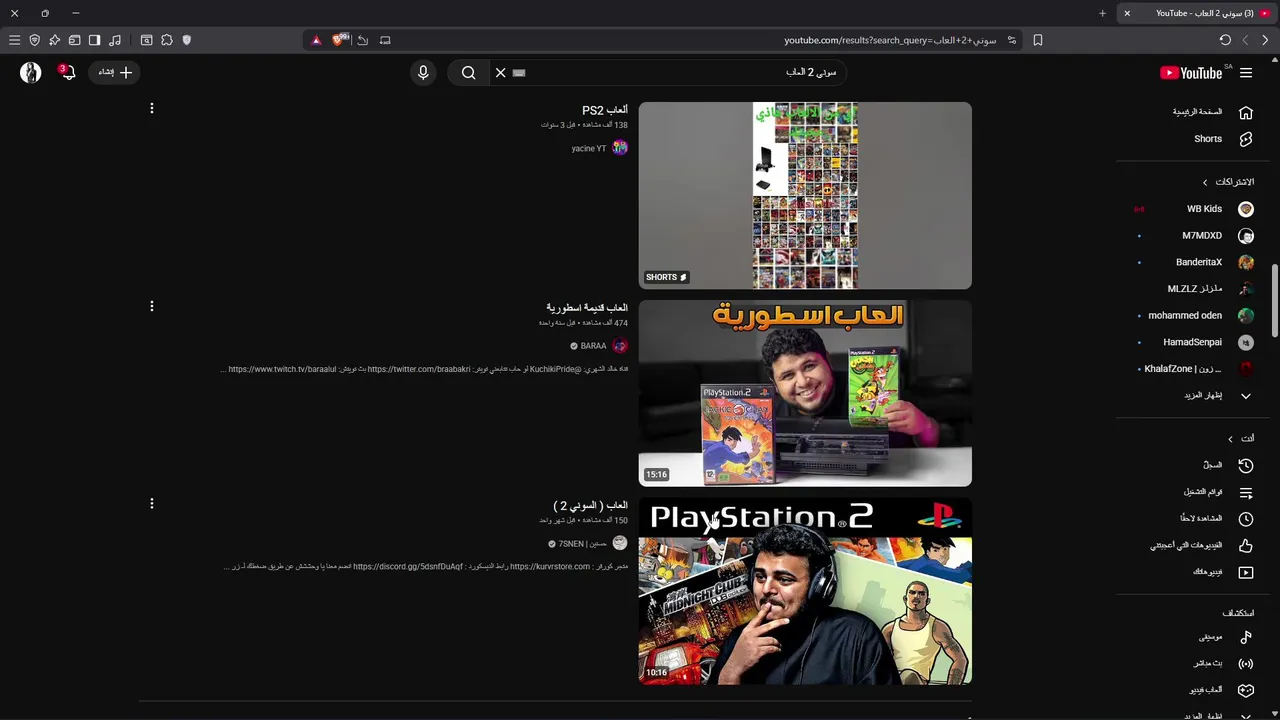Open the extensions puzzle icon
Viewport: 1280px width, 720px height.
click(167, 40)
